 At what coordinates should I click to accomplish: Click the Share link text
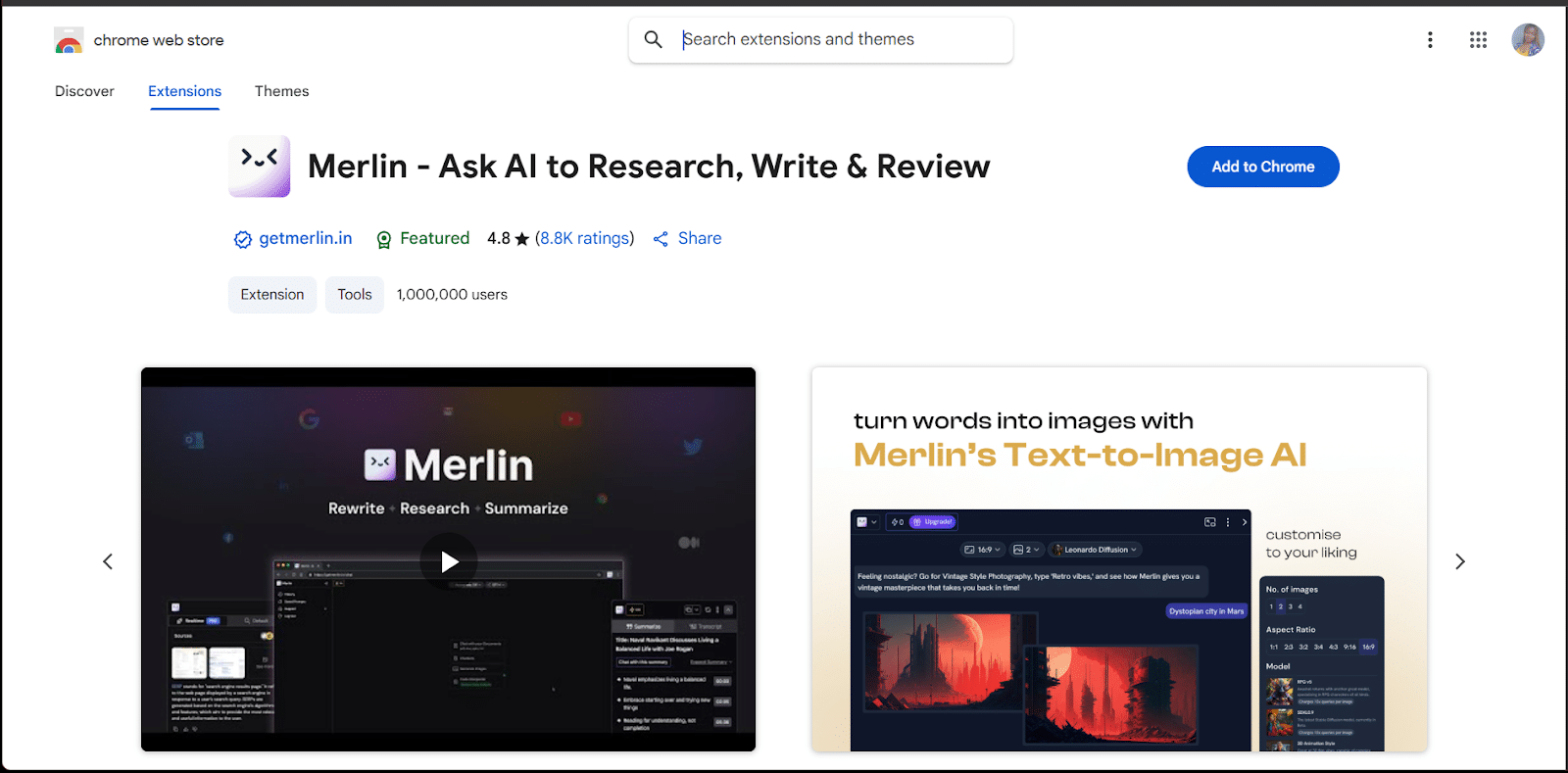click(700, 238)
